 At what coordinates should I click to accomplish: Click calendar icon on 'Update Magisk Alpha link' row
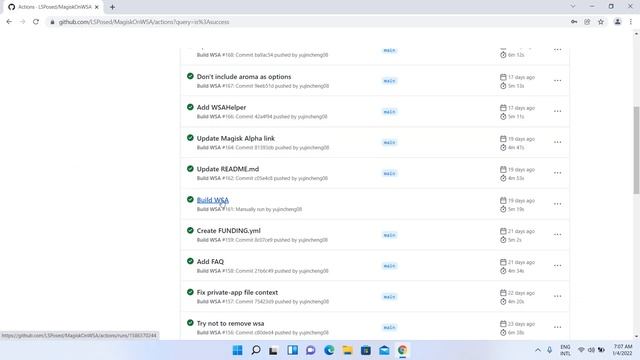503,139
